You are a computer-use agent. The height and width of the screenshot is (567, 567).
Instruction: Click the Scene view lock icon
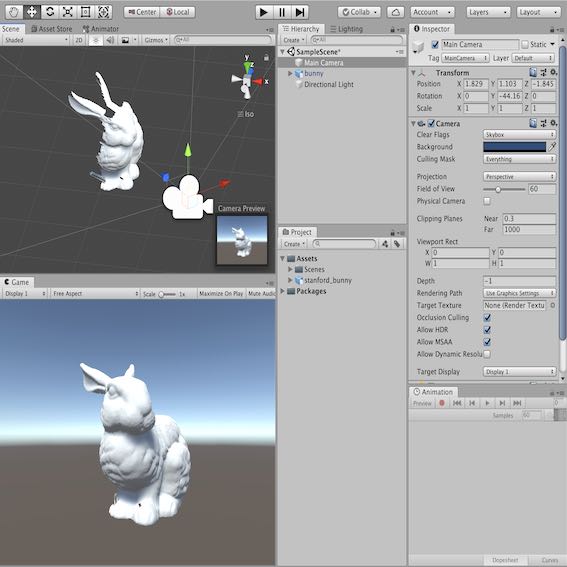coord(267,57)
